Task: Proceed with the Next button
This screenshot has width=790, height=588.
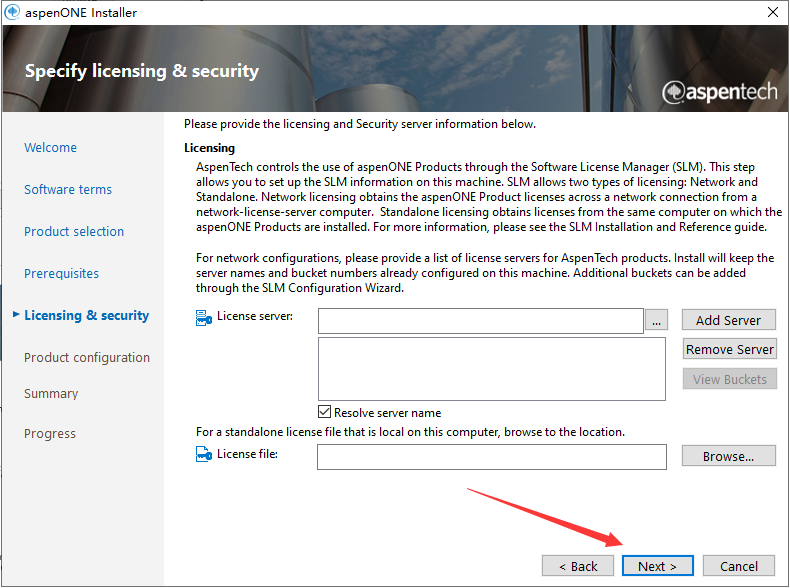Action: pos(657,566)
